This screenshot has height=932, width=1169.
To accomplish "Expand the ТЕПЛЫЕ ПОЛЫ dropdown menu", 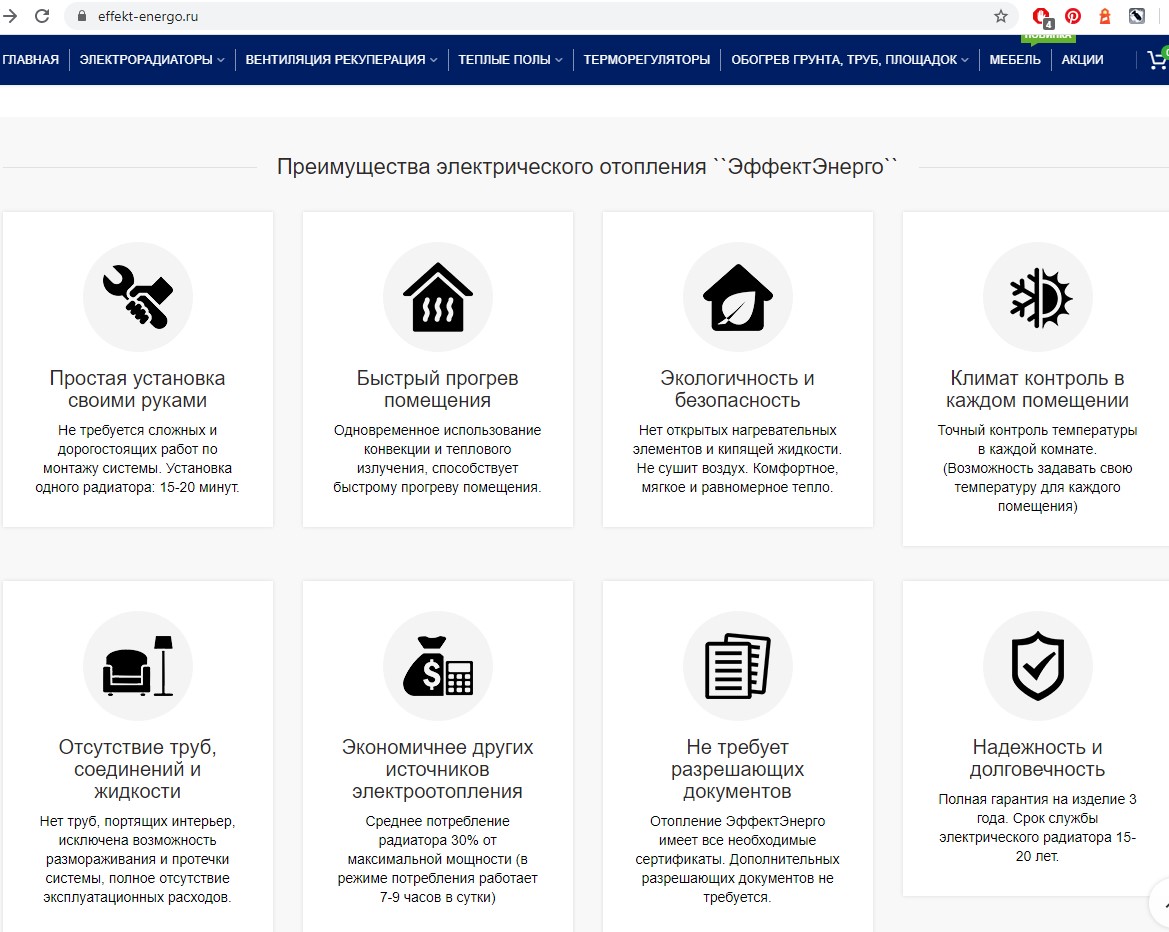I will pyautogui.click(x=510, y=60).
